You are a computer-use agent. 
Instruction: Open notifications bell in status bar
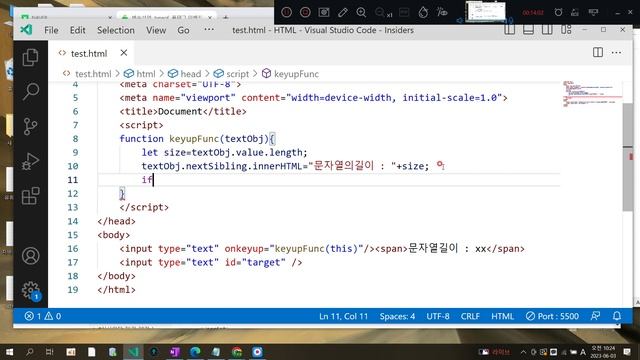coord(617,316)
